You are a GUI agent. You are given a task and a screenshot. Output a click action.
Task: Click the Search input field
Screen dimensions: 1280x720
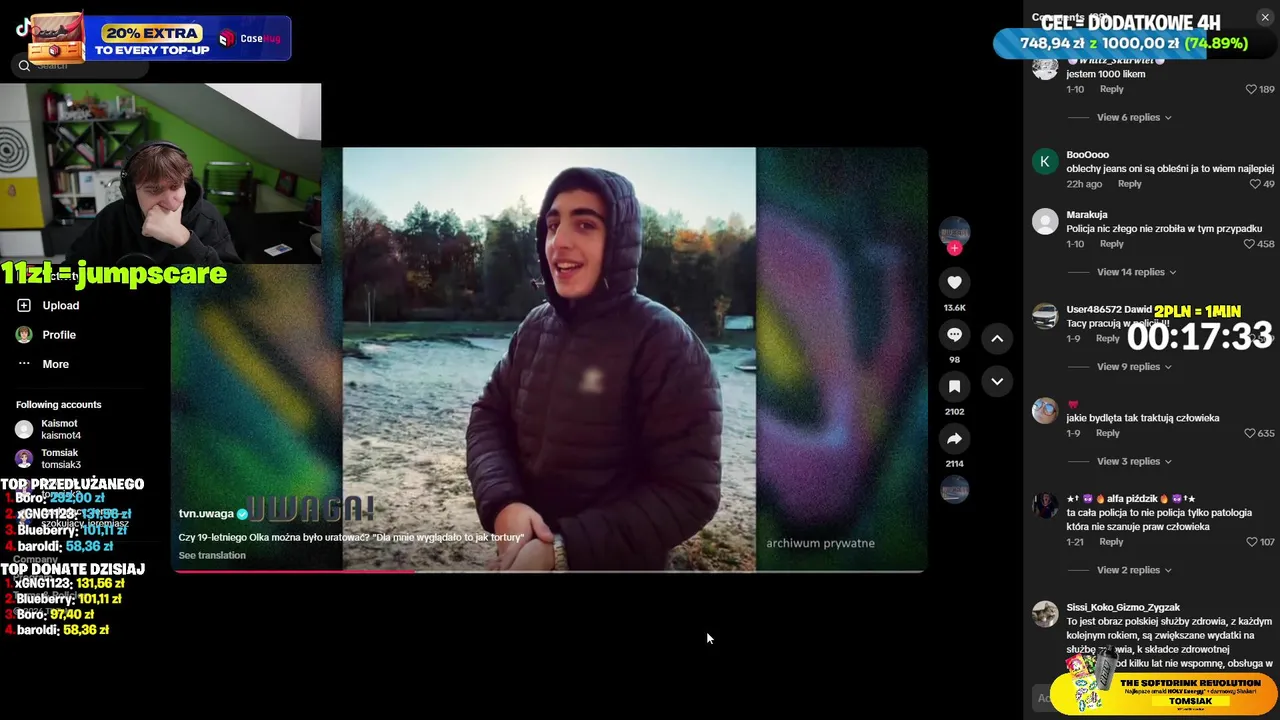80,66
